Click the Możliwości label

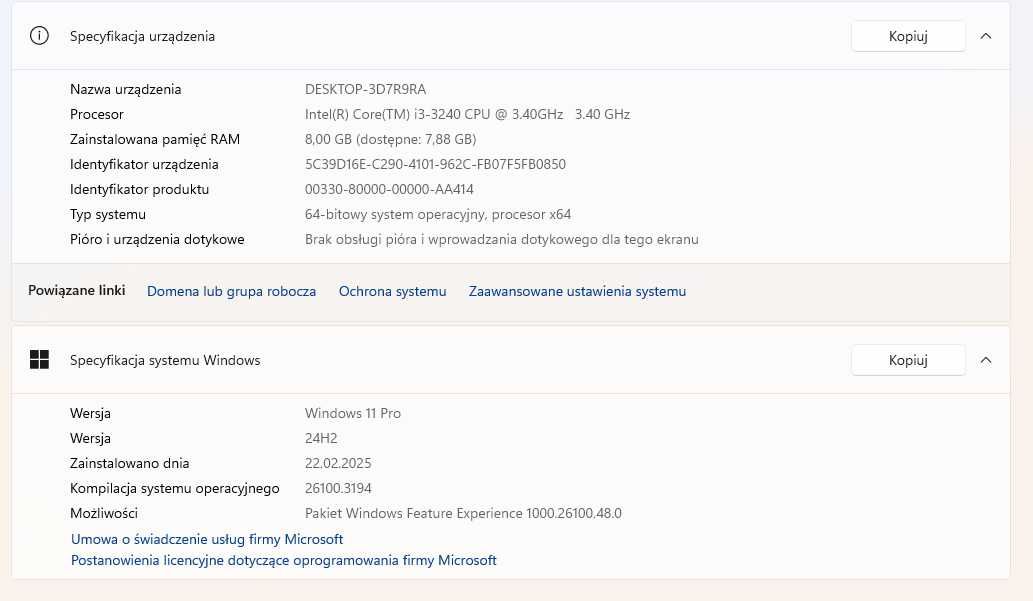pyautogui.click(x=104, y=513)
